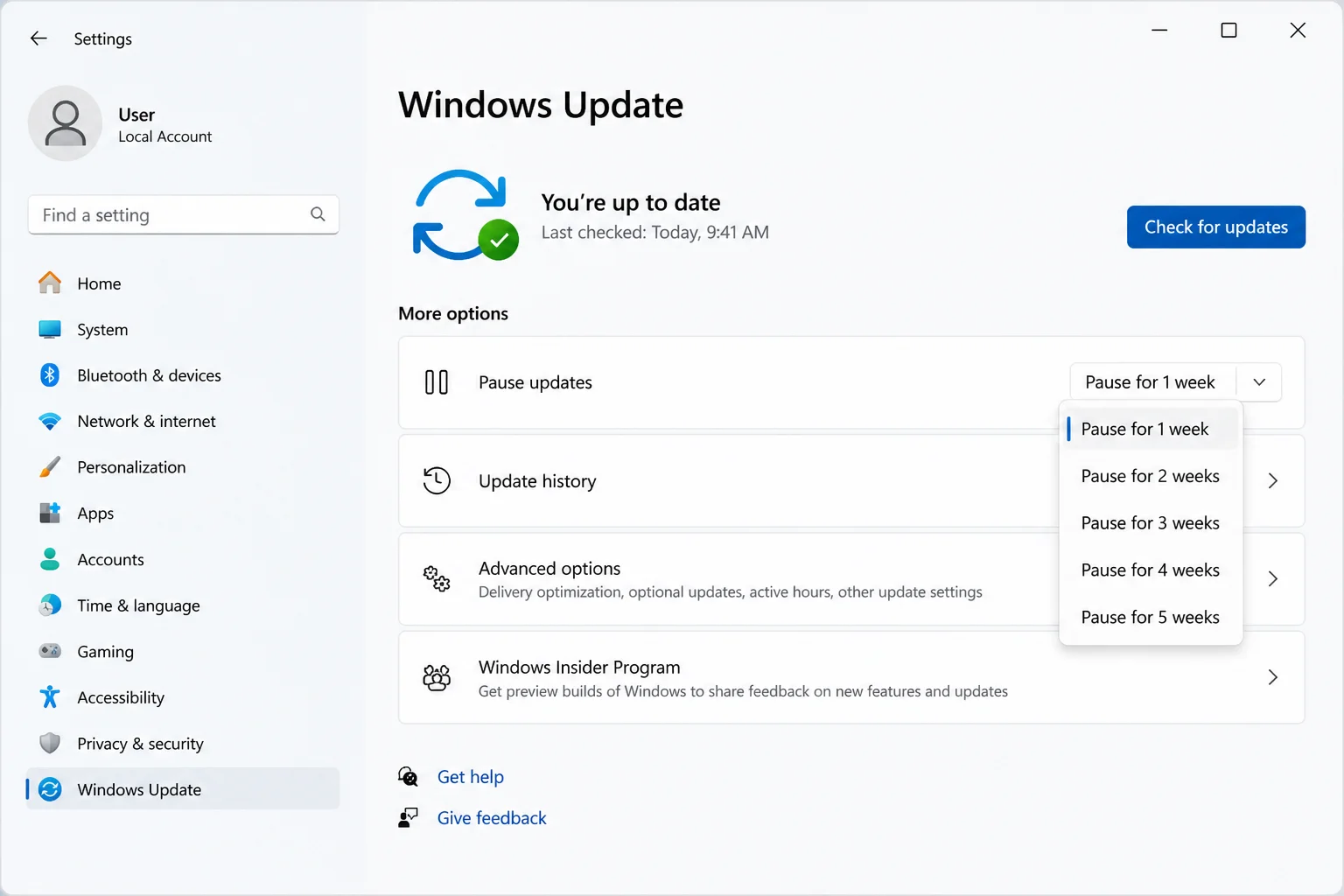This screenshot has height=896, width=1344.
Task: Open System settings
Action: click(183, 330)
